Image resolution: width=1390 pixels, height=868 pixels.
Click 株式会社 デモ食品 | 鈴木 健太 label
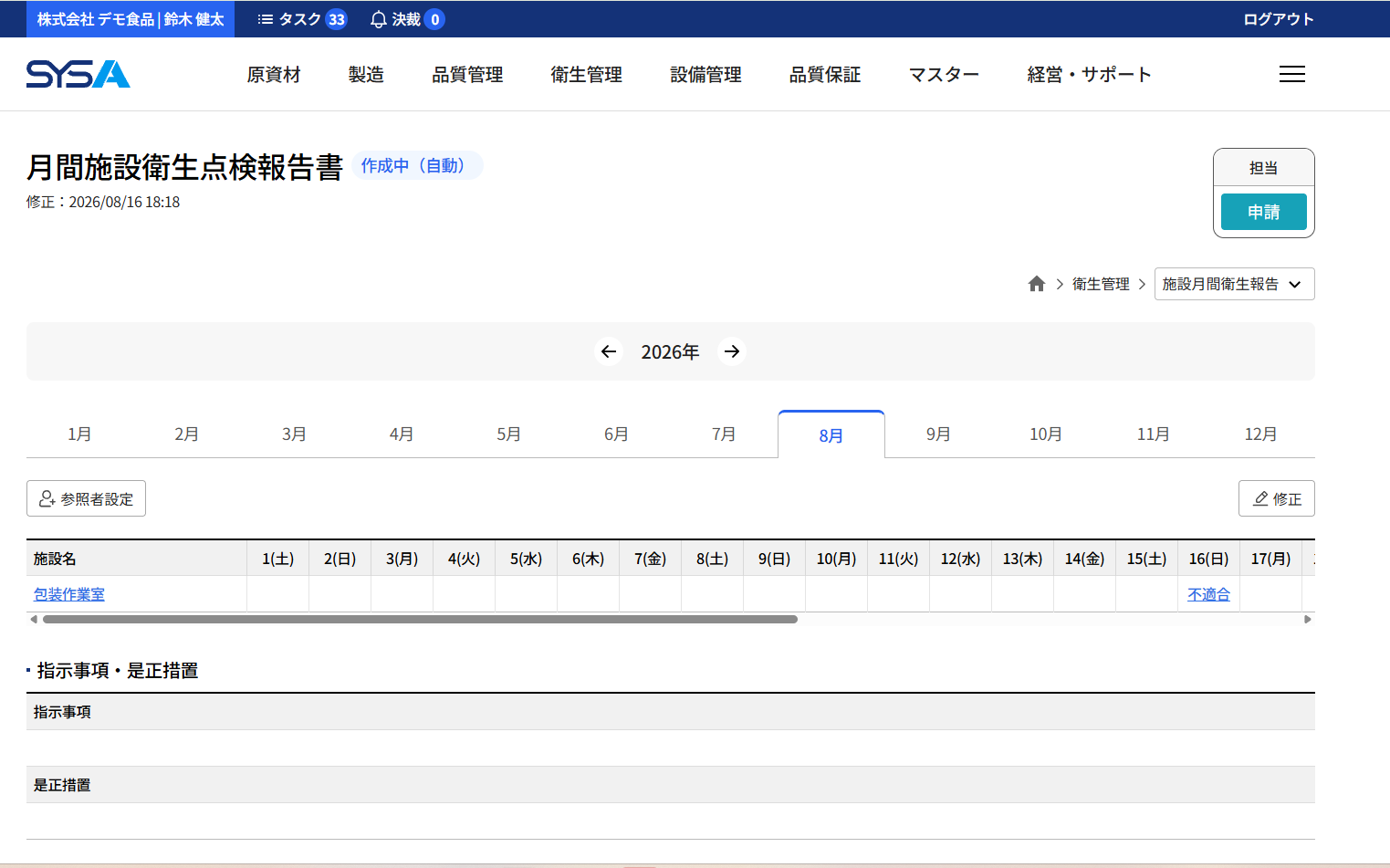click(x=131, y=19)
